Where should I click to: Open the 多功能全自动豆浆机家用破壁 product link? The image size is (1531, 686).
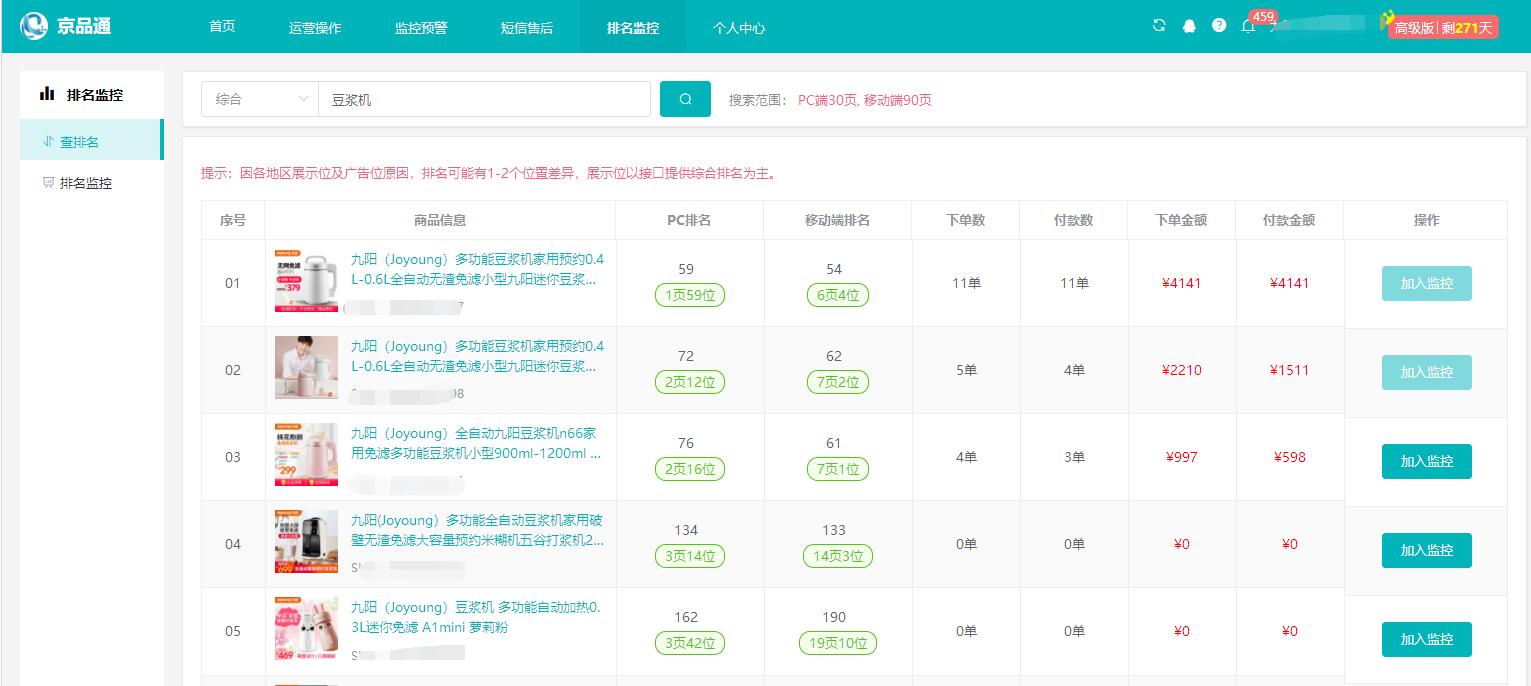477,530
